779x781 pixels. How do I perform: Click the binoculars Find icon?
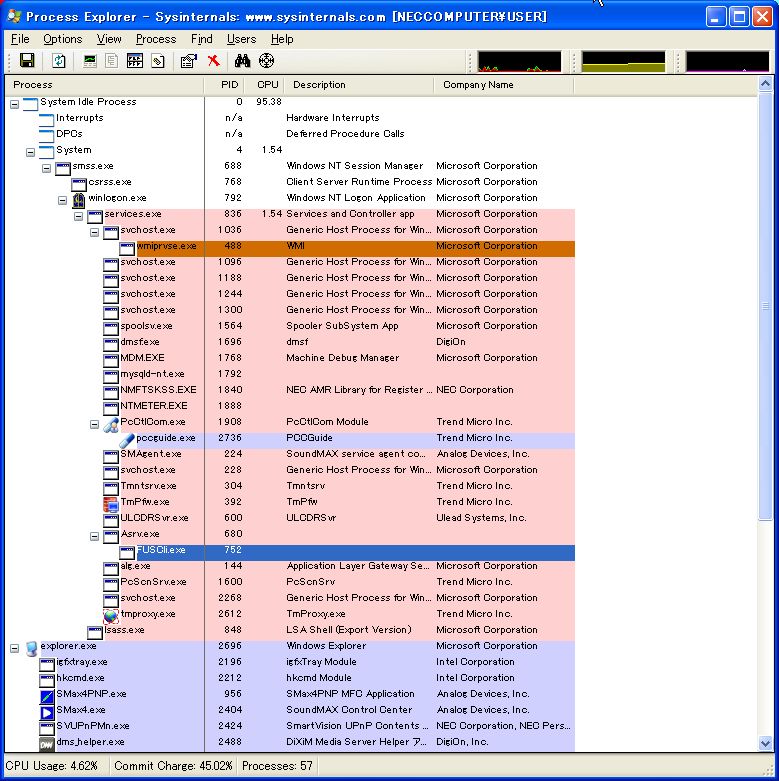(x=241, y=61)
